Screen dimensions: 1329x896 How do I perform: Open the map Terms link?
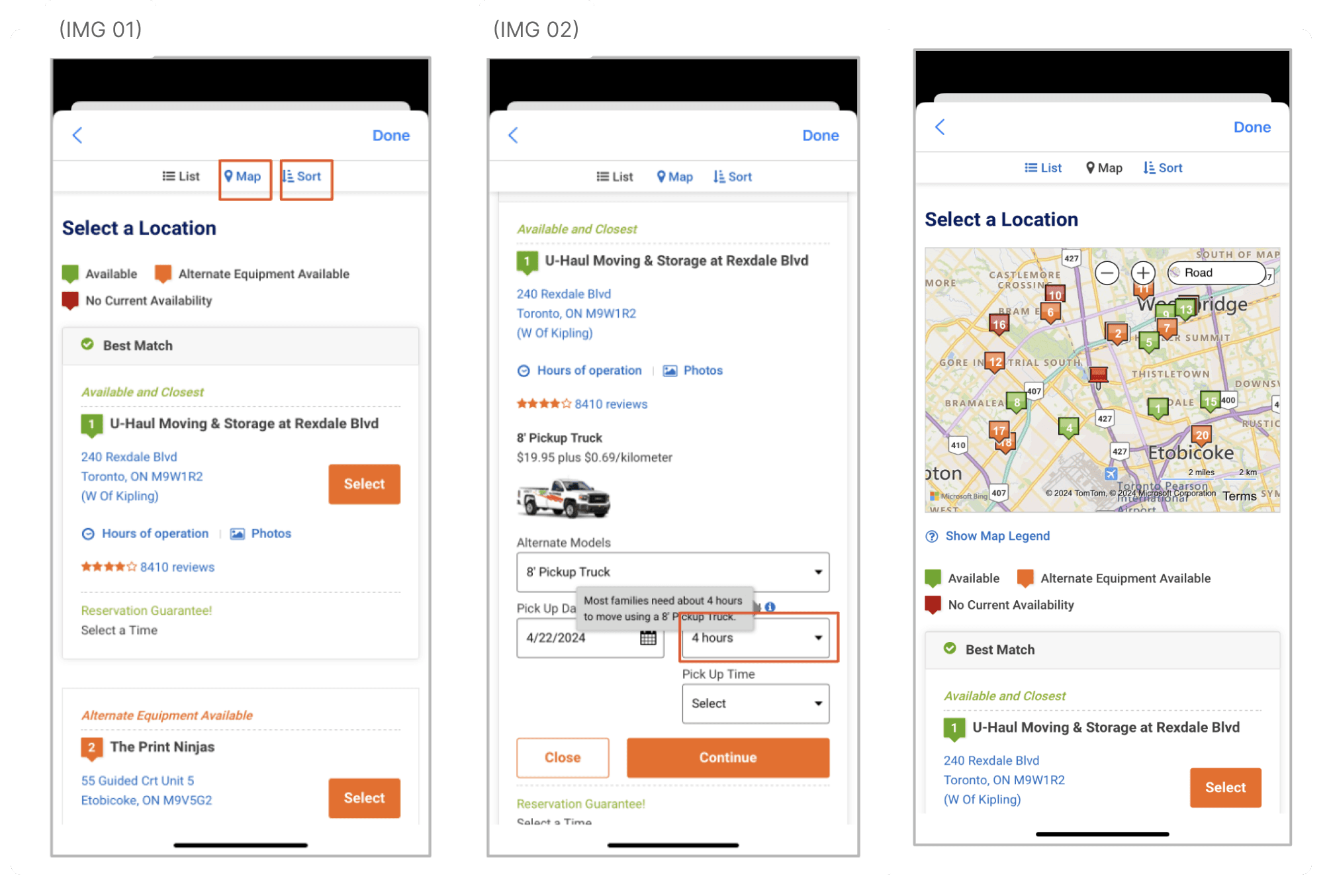(1240, 496)
